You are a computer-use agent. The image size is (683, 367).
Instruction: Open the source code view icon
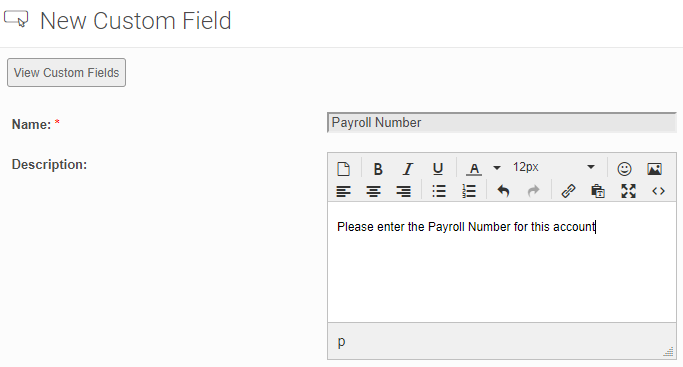point(658,191)
